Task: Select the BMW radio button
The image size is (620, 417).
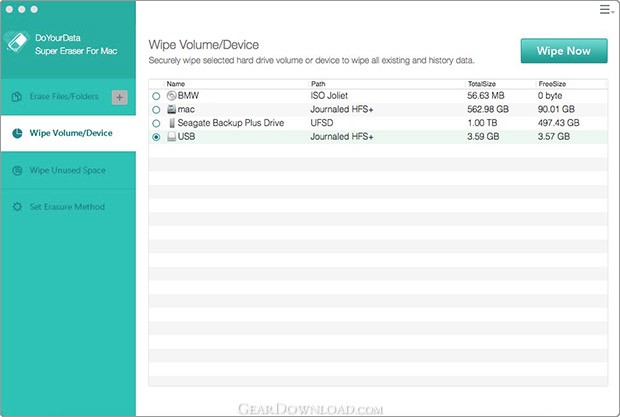Action: point(156,96)
